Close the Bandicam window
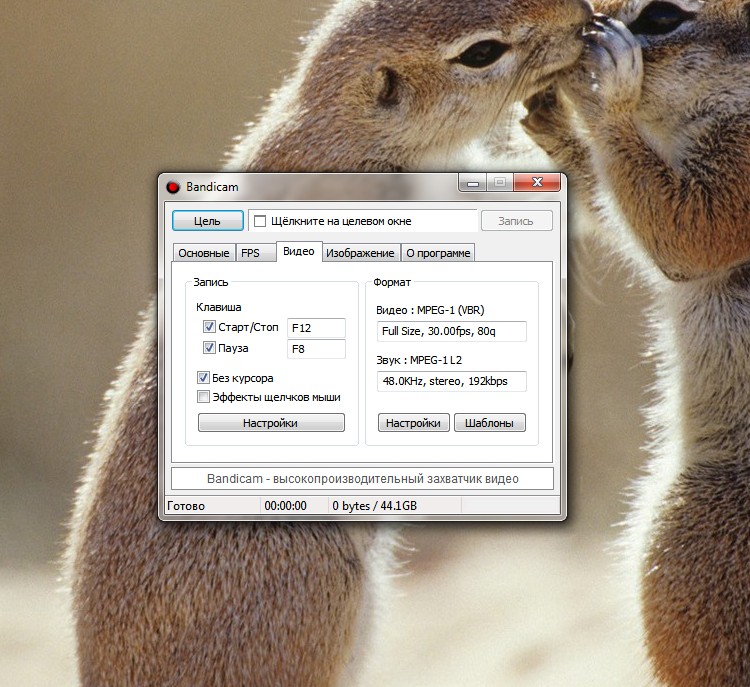 (x=537, y=183)
